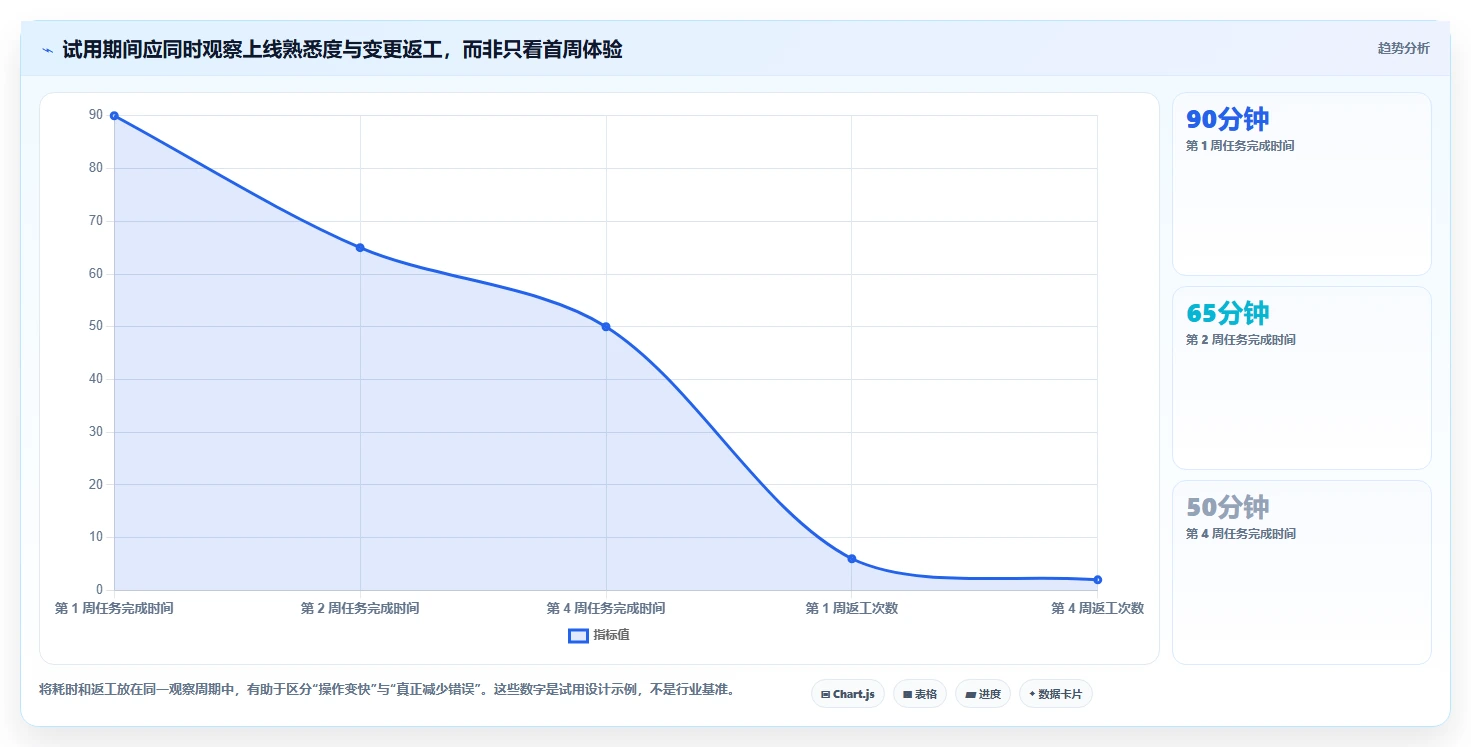Click the 趋势分析 label in the header
The width and height of the screenshot is (1471, 747).
(1403, 48)
